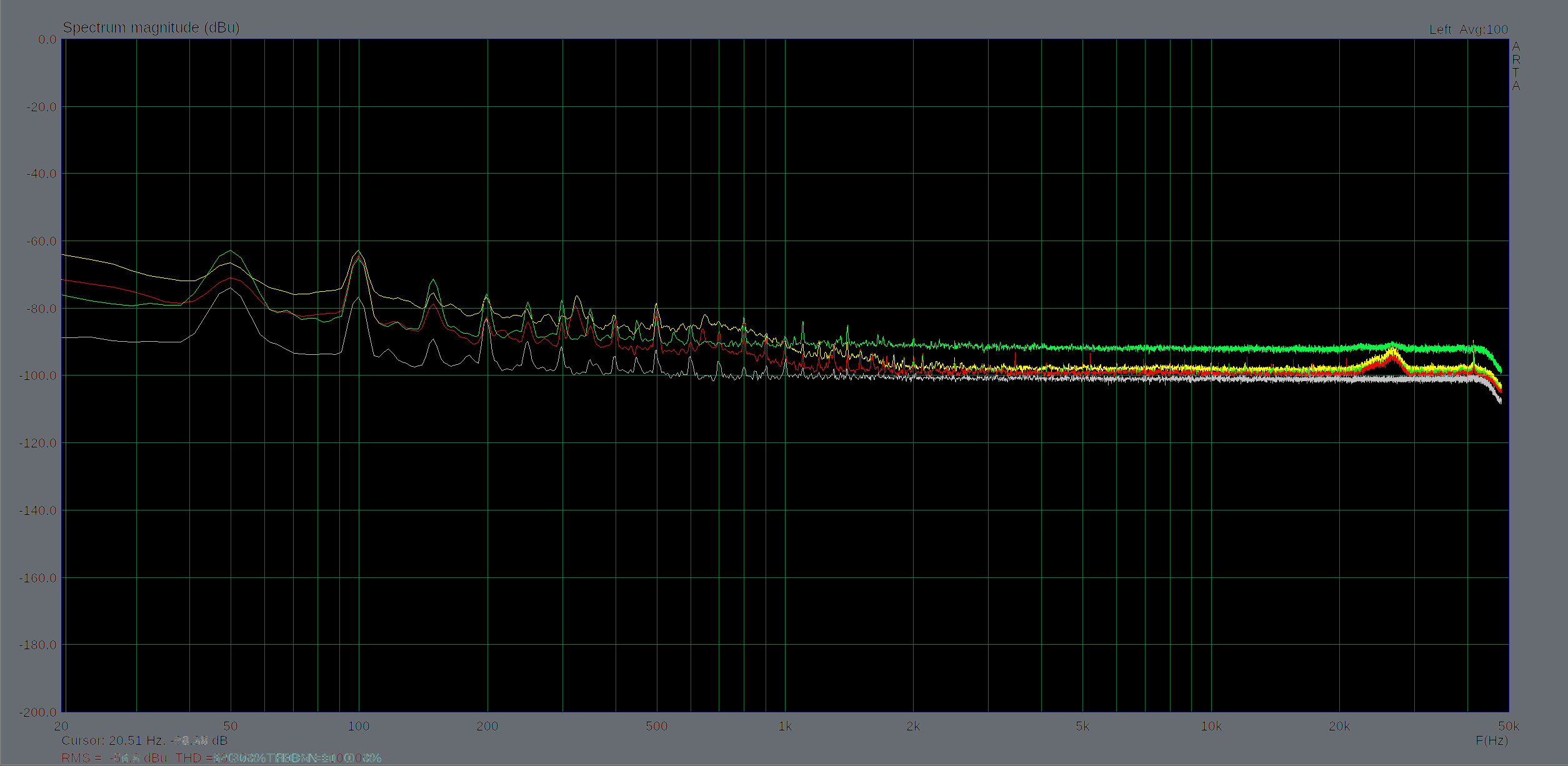Click the -80.0 y-axis label
1568x766 pixels.
pyautogui.click(x=41, y=309)
